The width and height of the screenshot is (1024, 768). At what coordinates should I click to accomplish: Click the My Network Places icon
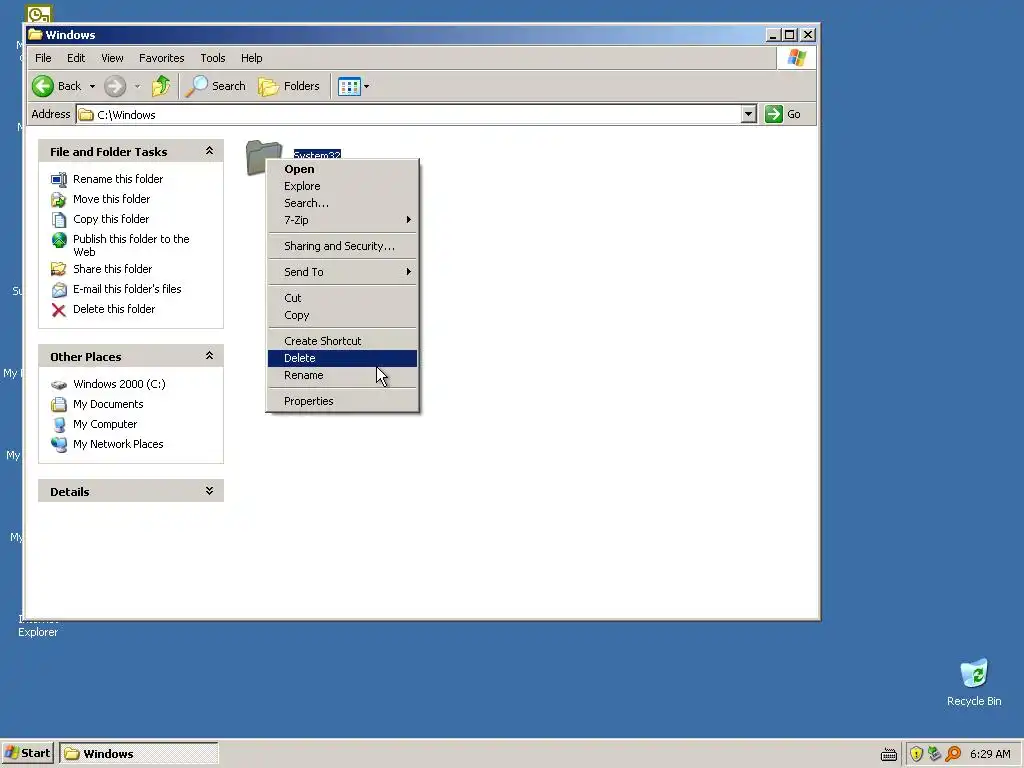(59, 445)
